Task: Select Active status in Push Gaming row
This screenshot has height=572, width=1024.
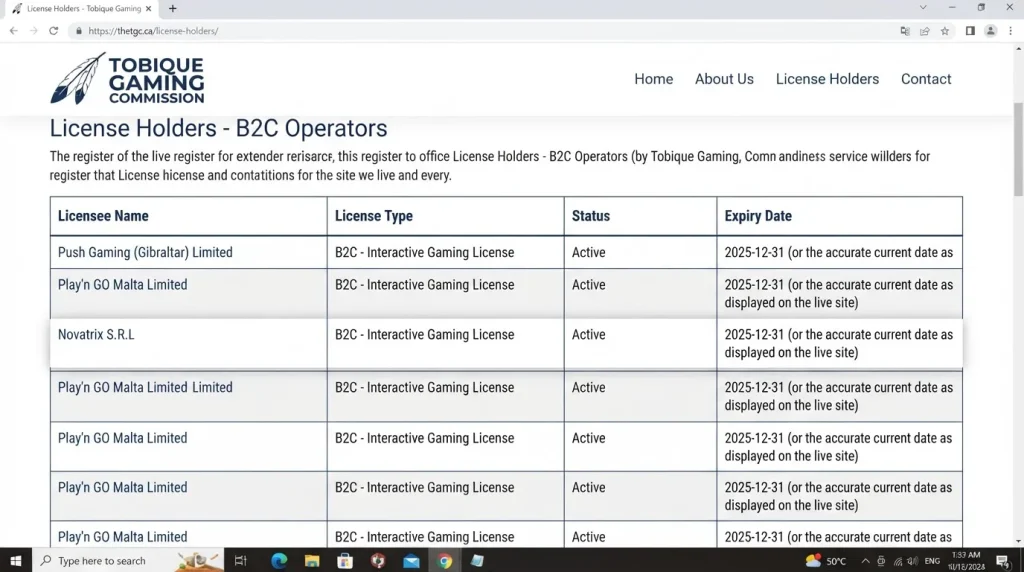Action: (x=588, y=253)
